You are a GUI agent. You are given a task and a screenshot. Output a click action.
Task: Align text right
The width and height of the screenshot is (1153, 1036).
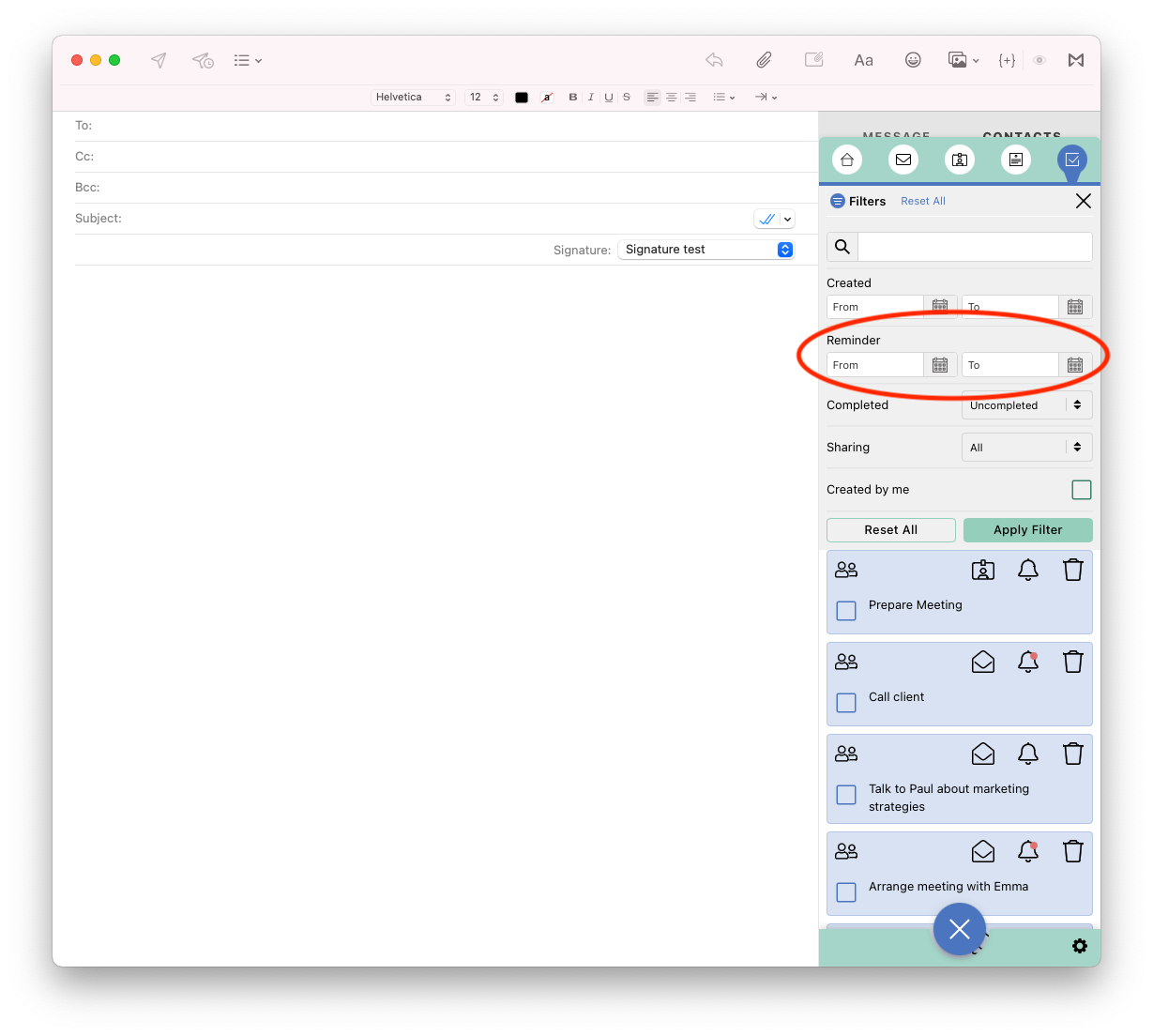[x=690, y=98]
